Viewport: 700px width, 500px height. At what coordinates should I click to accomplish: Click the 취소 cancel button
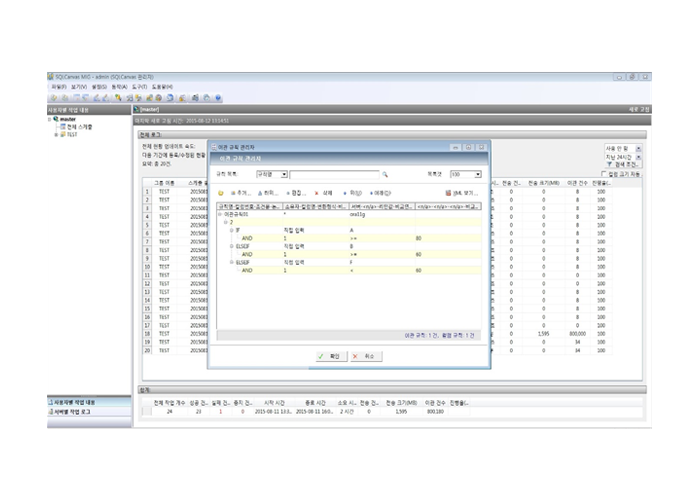coord(366,356)
